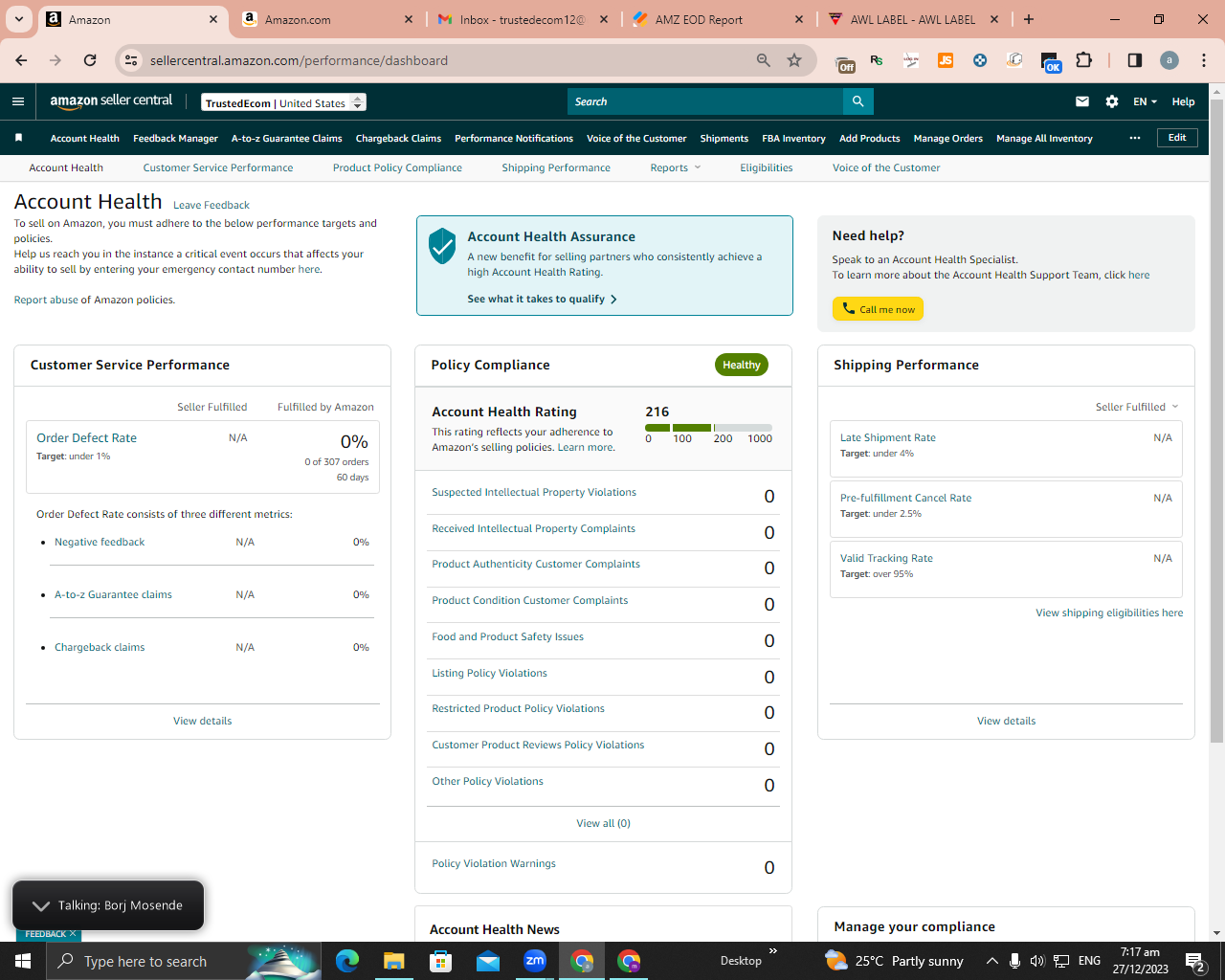The image size is (1225, 980).
Task: Open the Windows Start menu
Action: tap(23, 961)
